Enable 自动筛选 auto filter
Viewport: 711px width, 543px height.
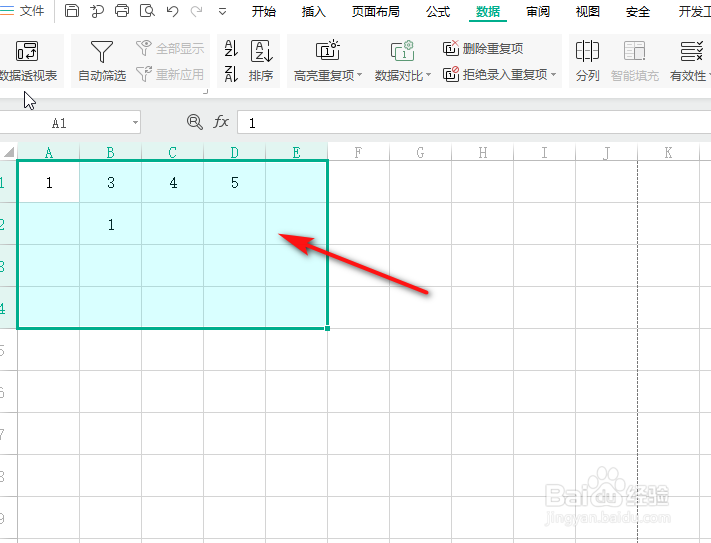click(x=102, y=61)
